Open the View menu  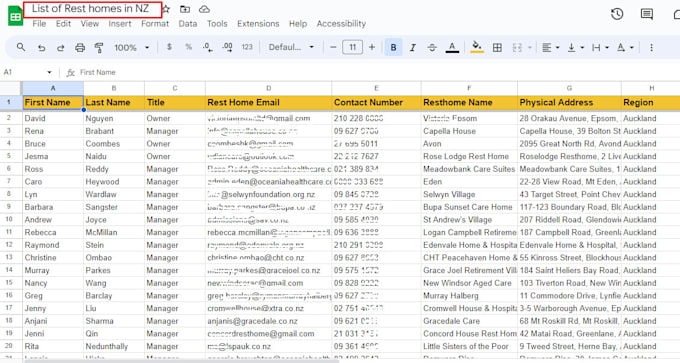pyautogui.click(x=90, y=23)
